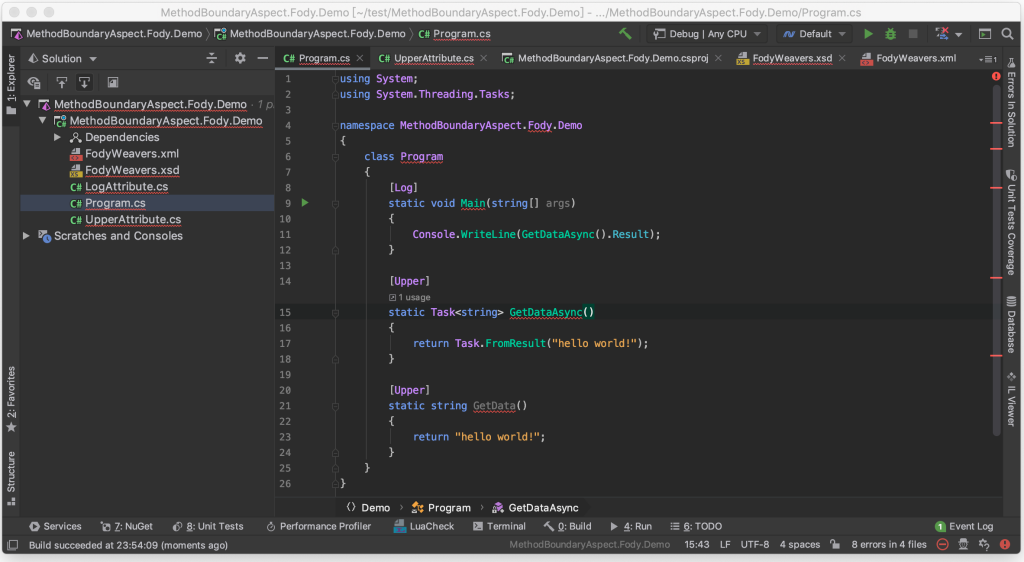
Task: Toggle Show All Files icon in Solution toolbar
Action: point(113,82)
